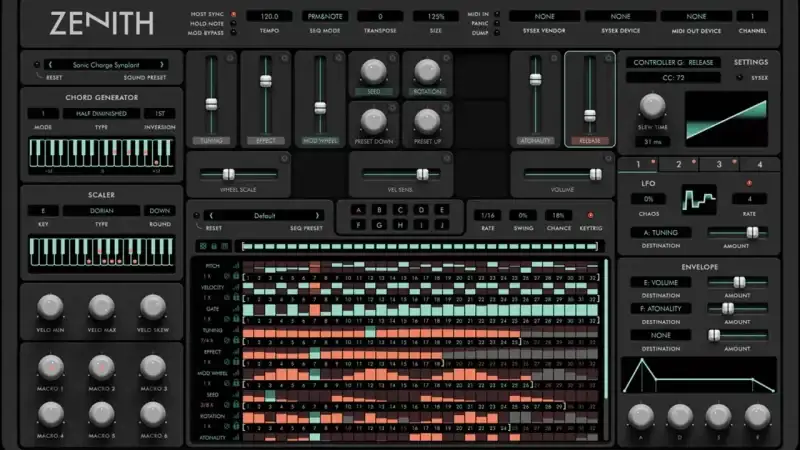The height and width of the screenshot is (450, 800).
Task: Click the loop icon on the Tuning lane
Action: click(227, 340)
